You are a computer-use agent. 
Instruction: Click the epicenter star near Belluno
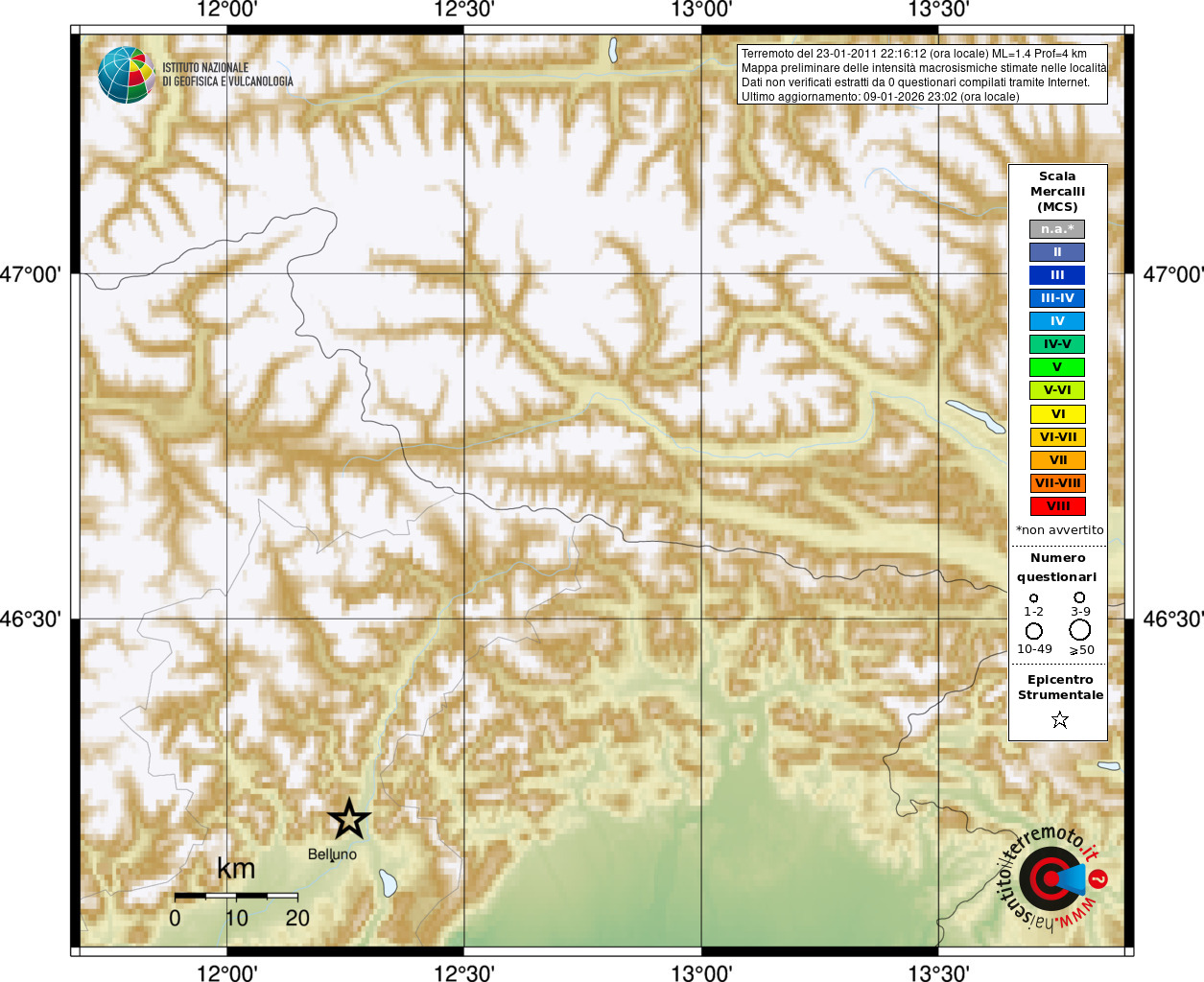349,819
